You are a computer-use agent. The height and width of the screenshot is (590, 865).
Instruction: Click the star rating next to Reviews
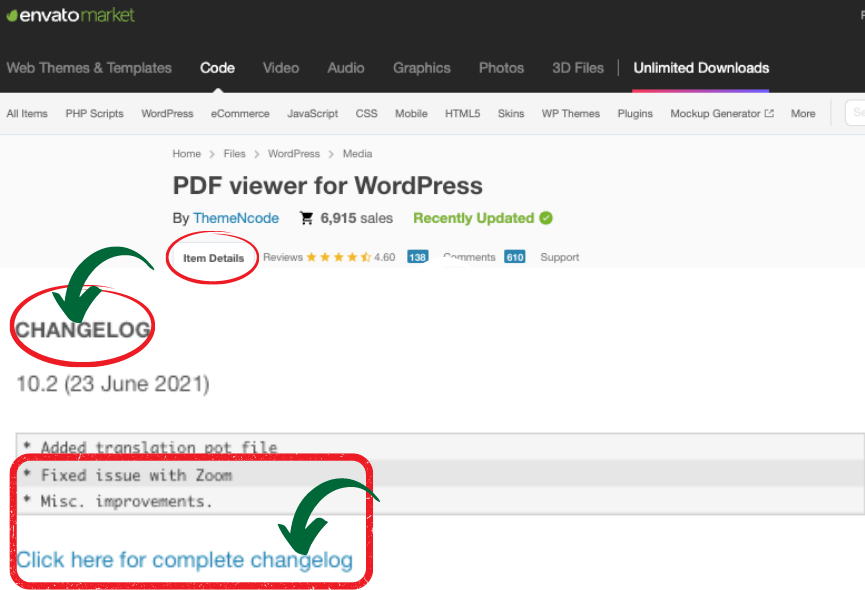point(339,257)
